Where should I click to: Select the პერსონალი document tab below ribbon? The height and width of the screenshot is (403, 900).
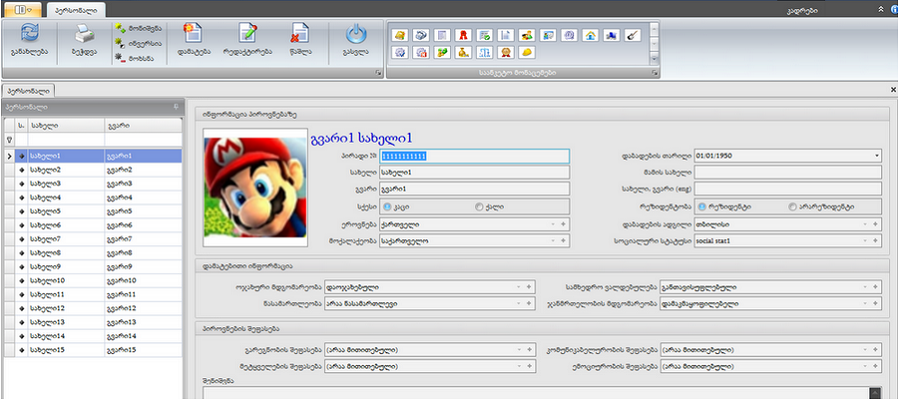(x=27, y=90)
